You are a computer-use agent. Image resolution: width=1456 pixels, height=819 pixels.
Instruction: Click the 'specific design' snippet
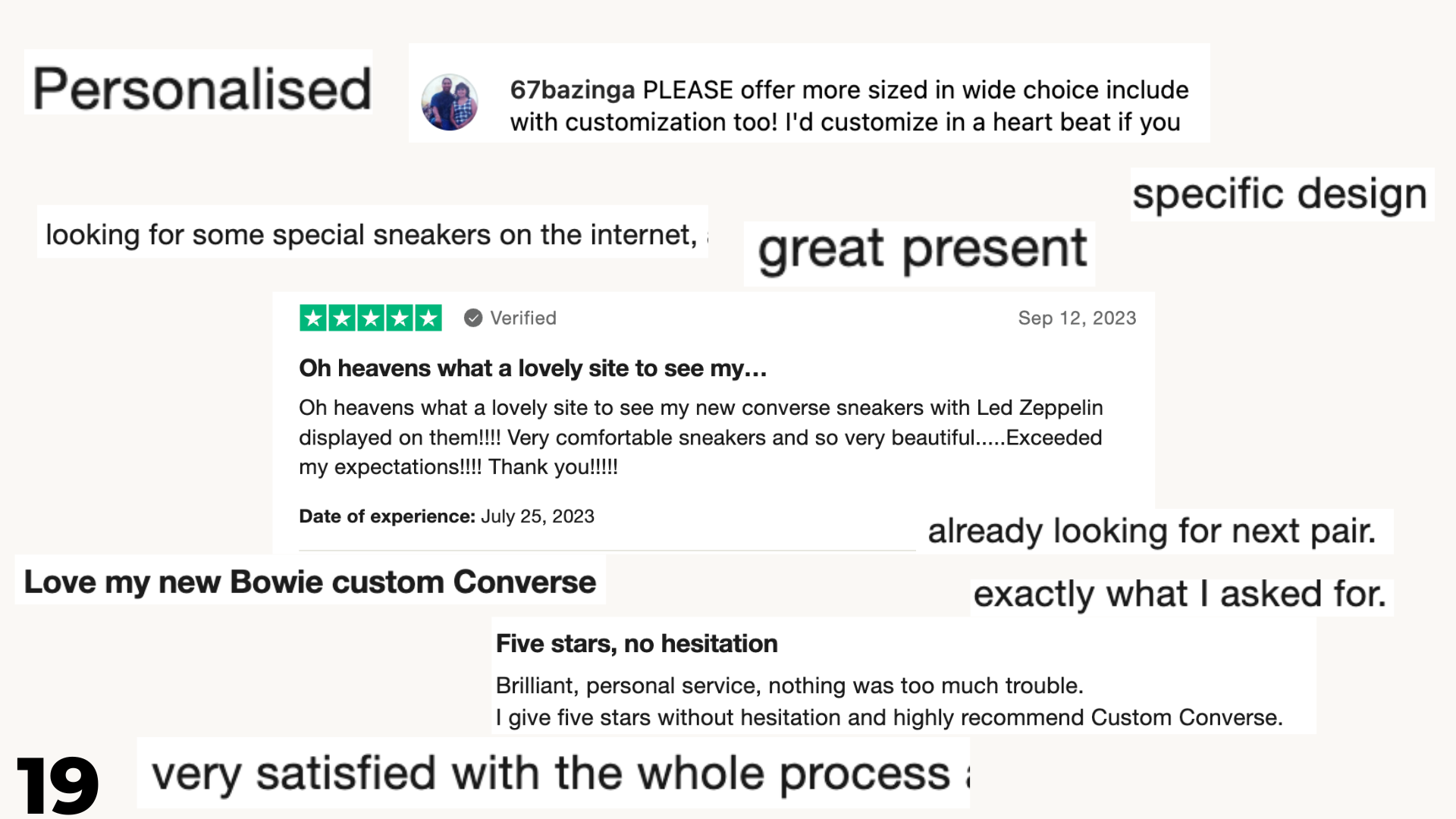point(1280,194)
